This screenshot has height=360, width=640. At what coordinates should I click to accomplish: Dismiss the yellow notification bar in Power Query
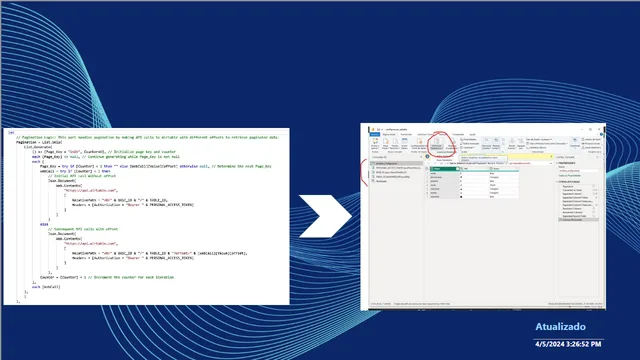point(551,156)
